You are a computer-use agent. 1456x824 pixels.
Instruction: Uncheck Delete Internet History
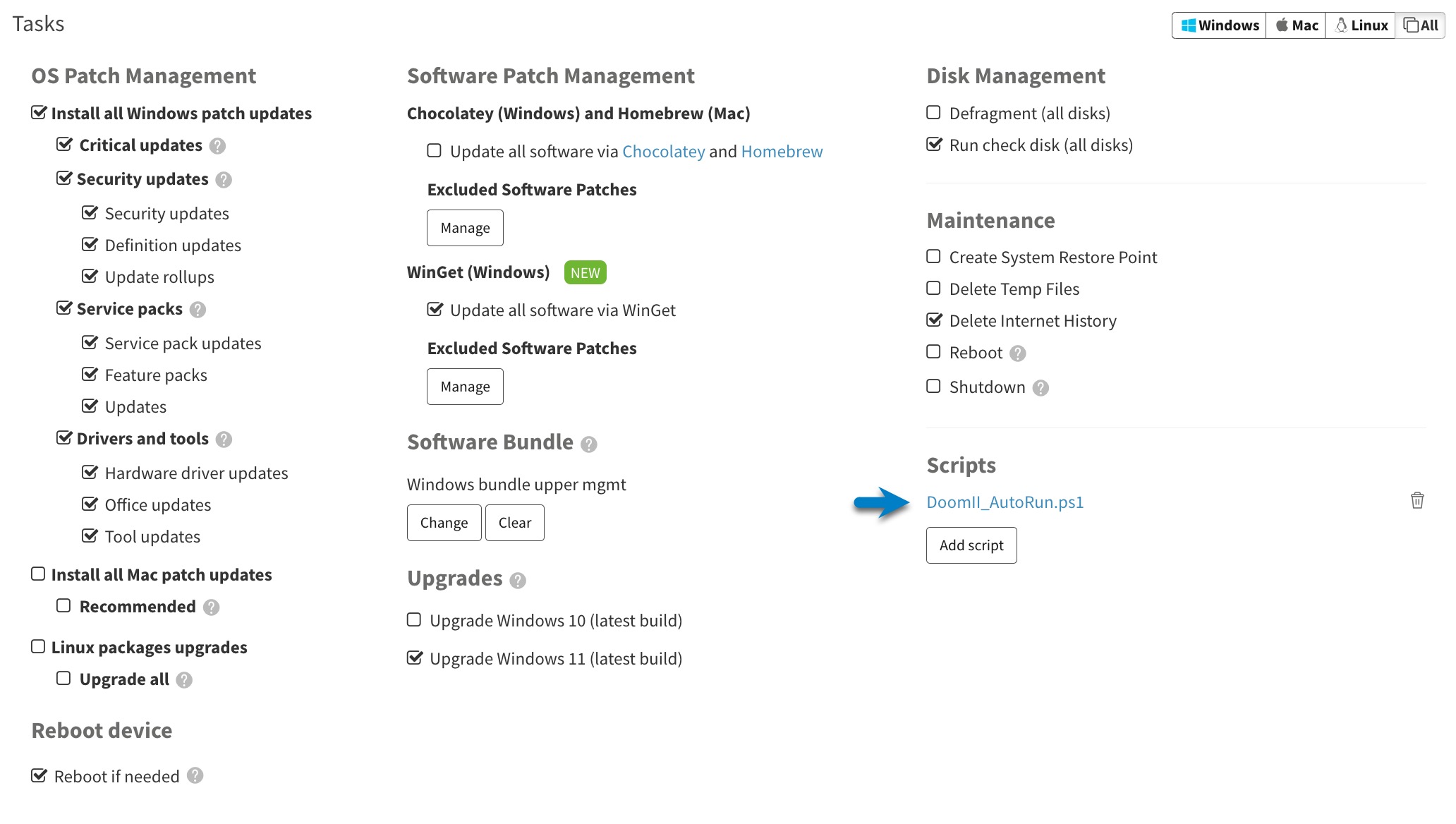[x=934, y=320]
